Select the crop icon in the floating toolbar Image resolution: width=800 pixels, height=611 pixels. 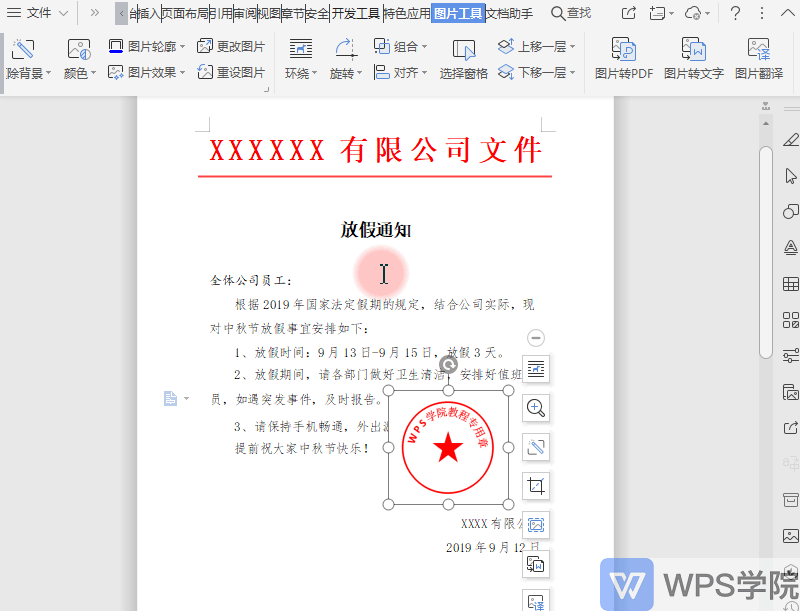tap(536, 485)
